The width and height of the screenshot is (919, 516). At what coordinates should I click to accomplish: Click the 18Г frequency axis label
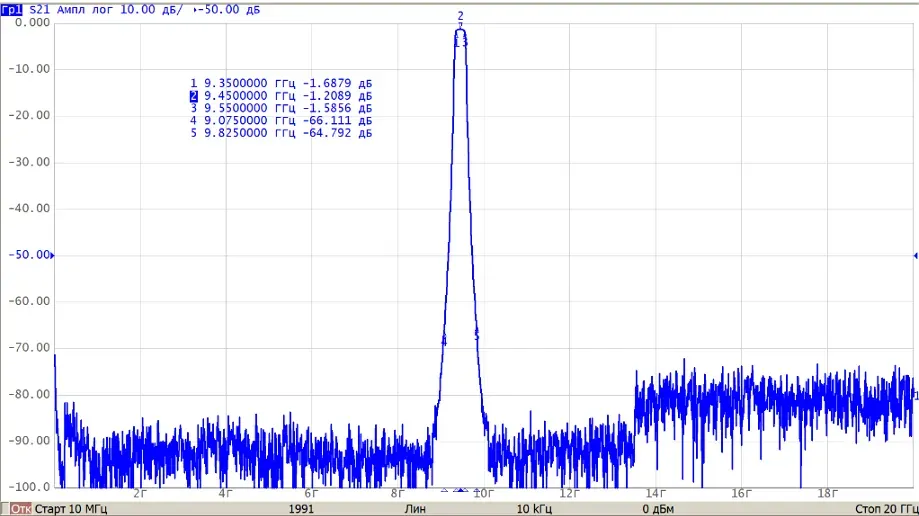827,493
